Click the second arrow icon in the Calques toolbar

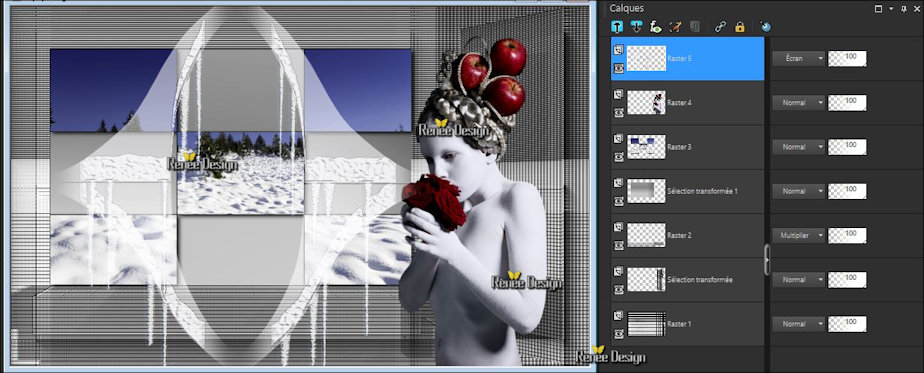(636, 27)
